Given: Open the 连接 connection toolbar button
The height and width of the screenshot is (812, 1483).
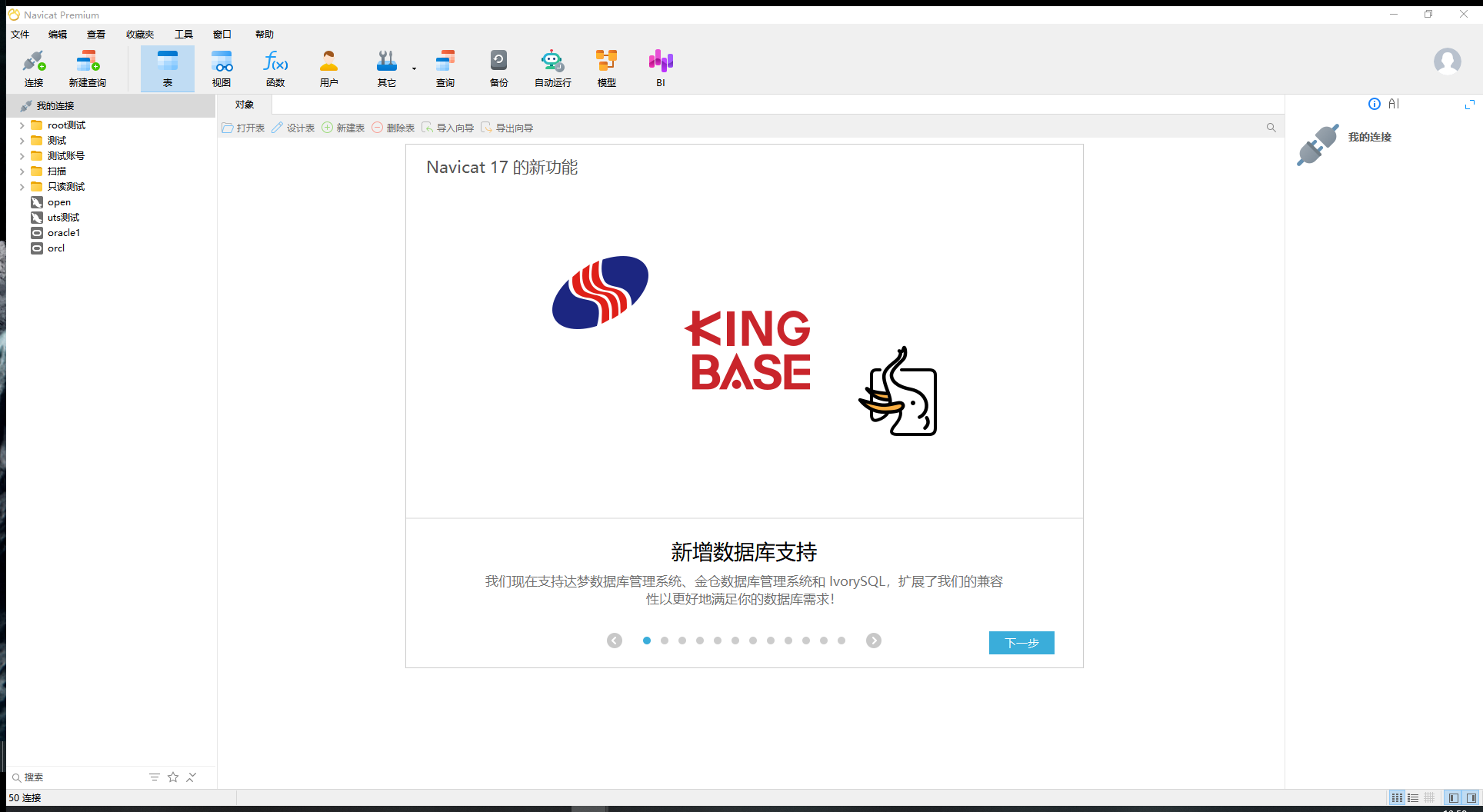Looking at the screenshot, I should tap(34, 68).
